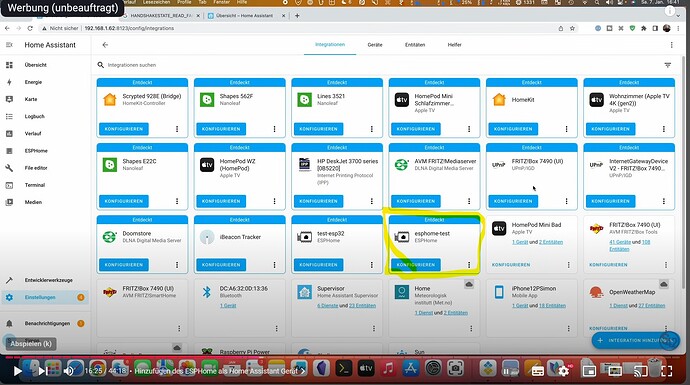Open the three-dot menu on esphome-test card

(x=469, y=265)
